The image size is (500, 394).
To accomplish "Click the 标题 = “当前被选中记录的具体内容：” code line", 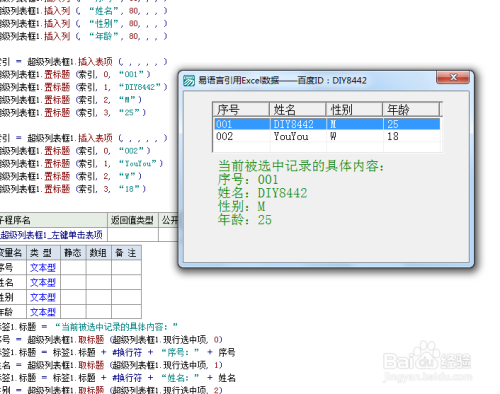I will (x=89, y=326).
